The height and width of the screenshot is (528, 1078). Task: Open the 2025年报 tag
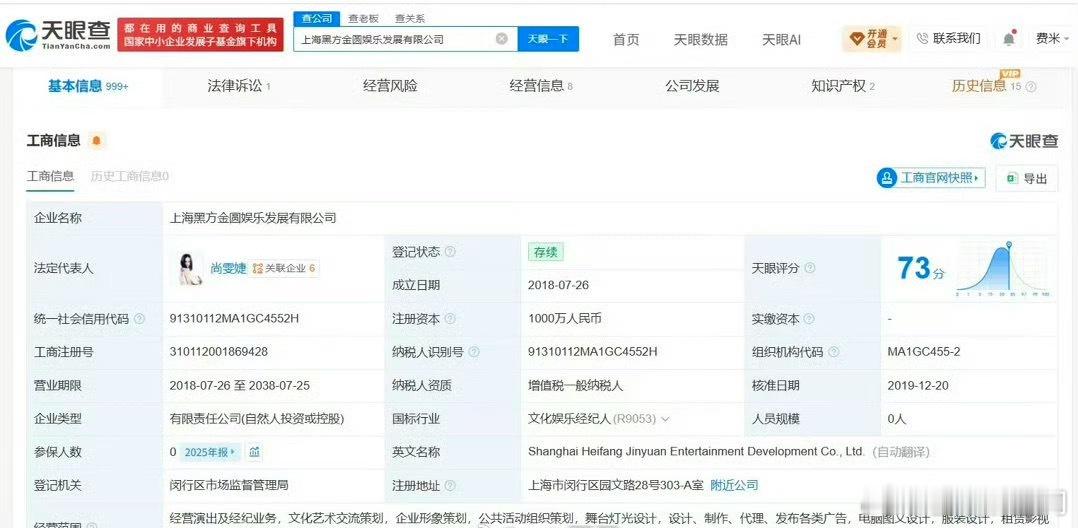(210, 452)
